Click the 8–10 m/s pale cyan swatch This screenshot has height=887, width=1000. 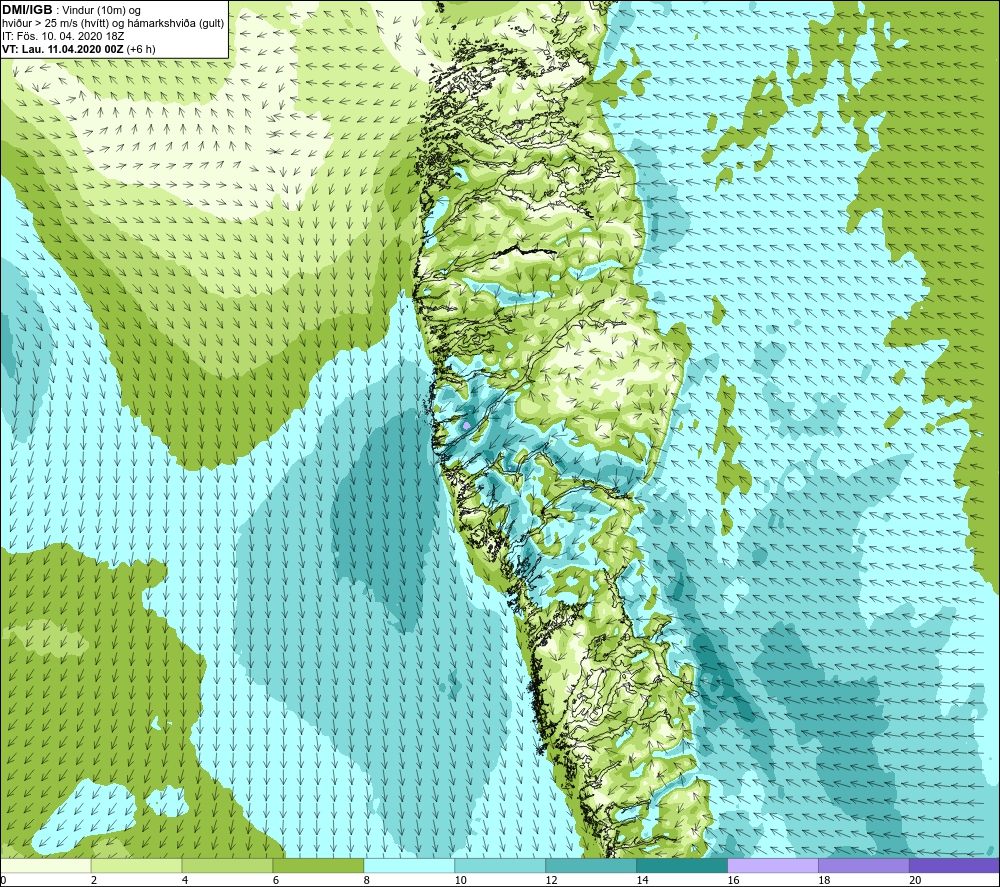pos(409,865)
